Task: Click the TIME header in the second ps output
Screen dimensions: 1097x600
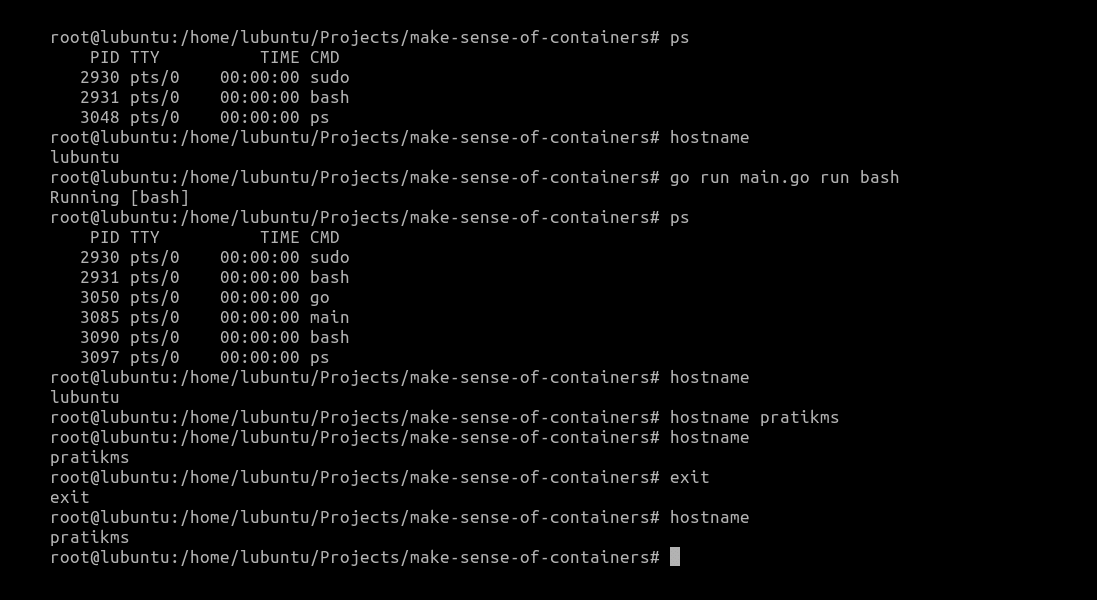Action: (x=279, y=237)
